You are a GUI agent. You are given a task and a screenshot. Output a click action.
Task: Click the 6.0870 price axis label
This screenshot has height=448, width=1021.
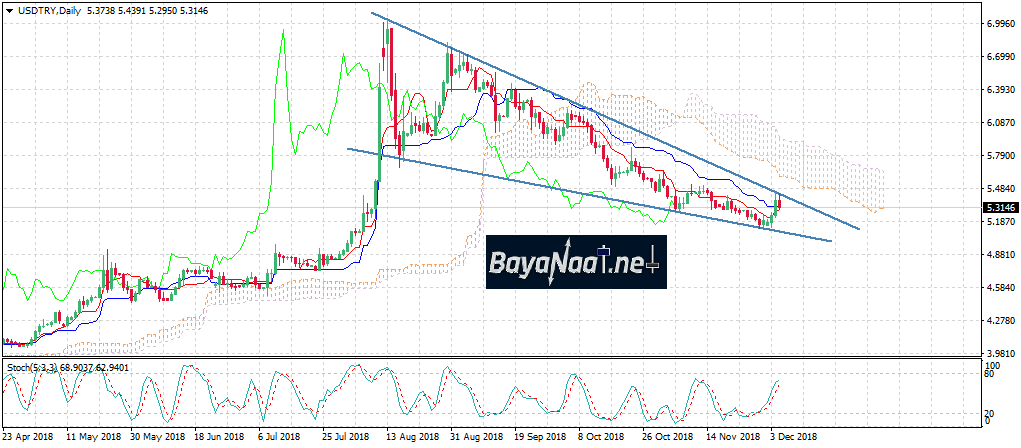(1000, 124)
